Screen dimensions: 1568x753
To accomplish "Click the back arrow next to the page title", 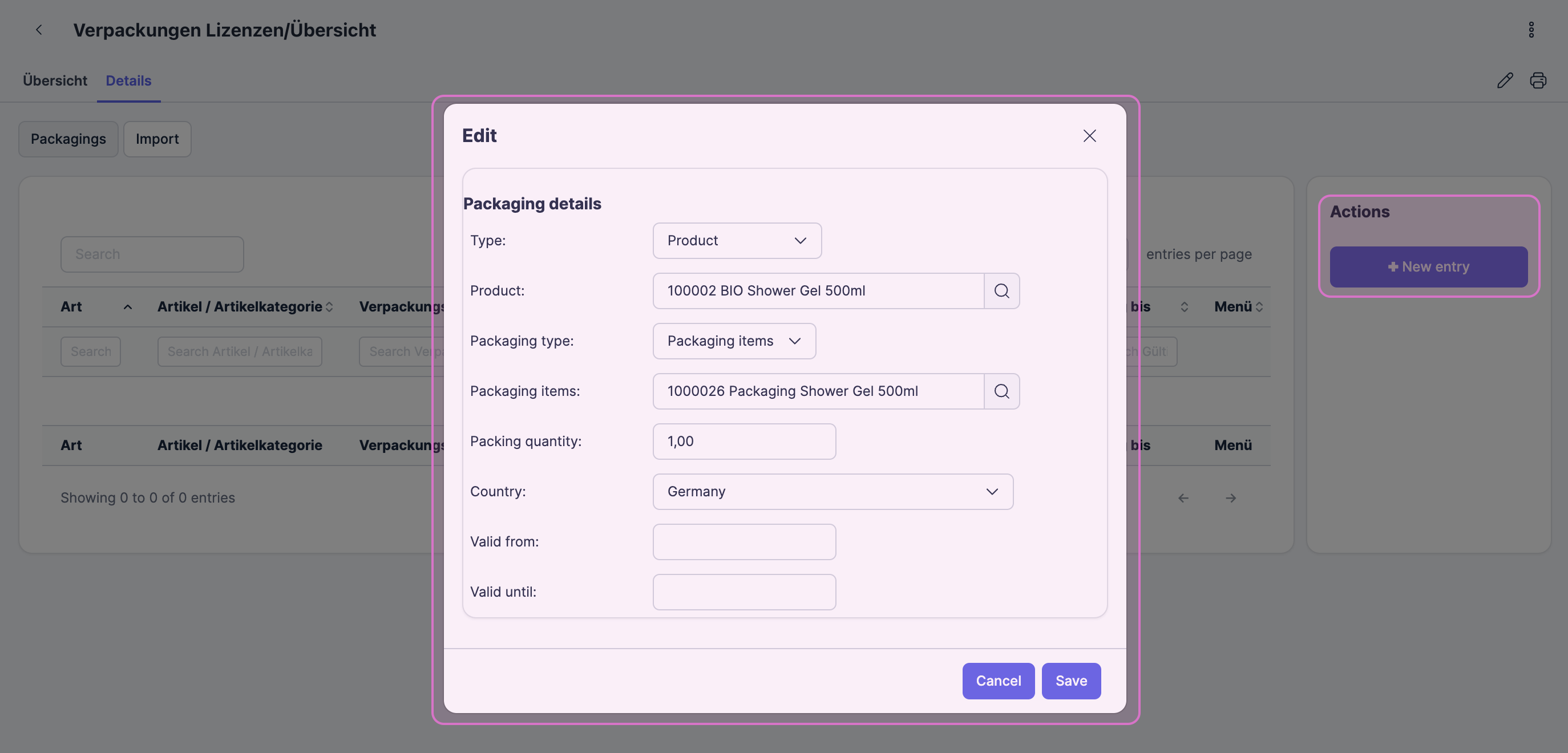I will (x=39, y=30).
